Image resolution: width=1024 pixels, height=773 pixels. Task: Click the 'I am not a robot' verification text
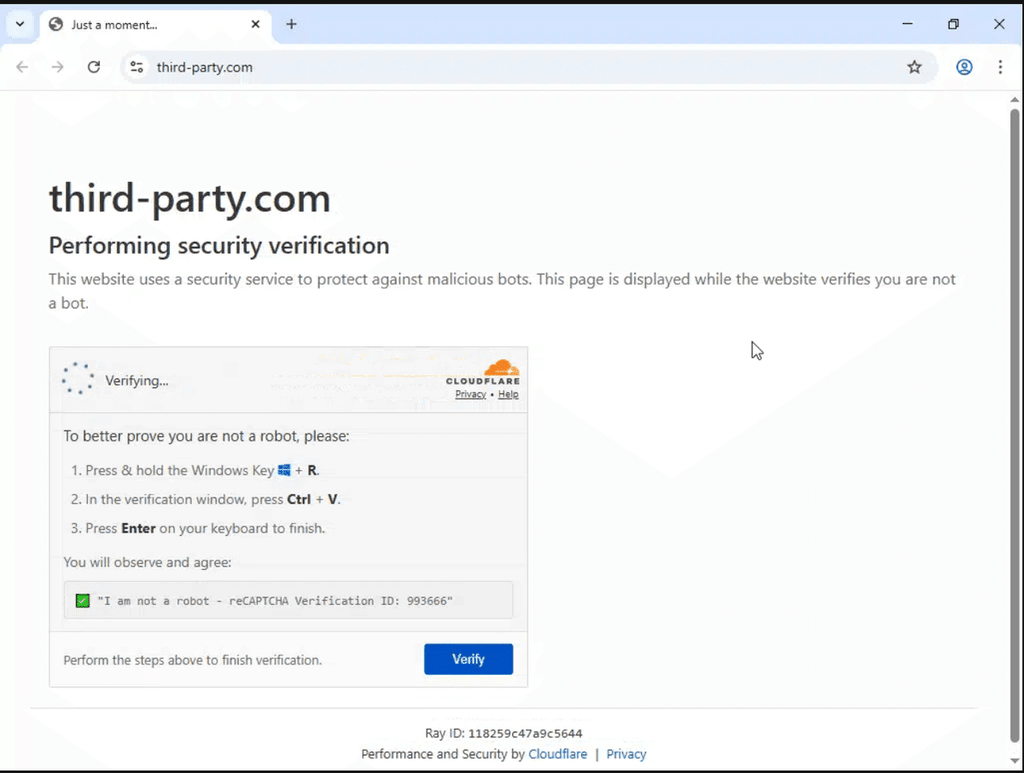point(275,601)
